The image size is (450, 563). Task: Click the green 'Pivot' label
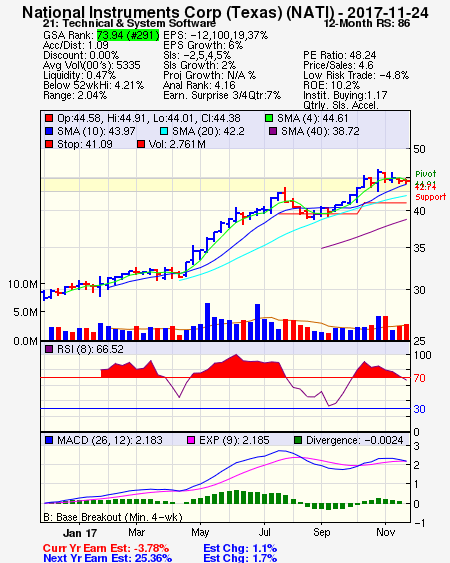(x=426, y=174)
